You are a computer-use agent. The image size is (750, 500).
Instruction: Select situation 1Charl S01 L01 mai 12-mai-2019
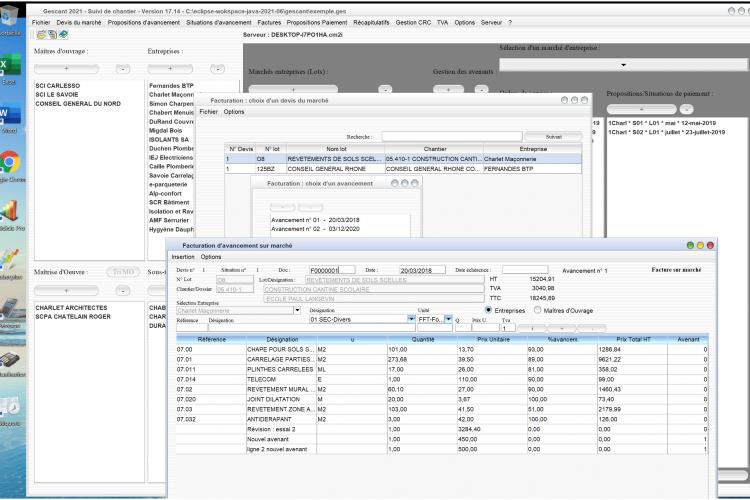(662, 123)
